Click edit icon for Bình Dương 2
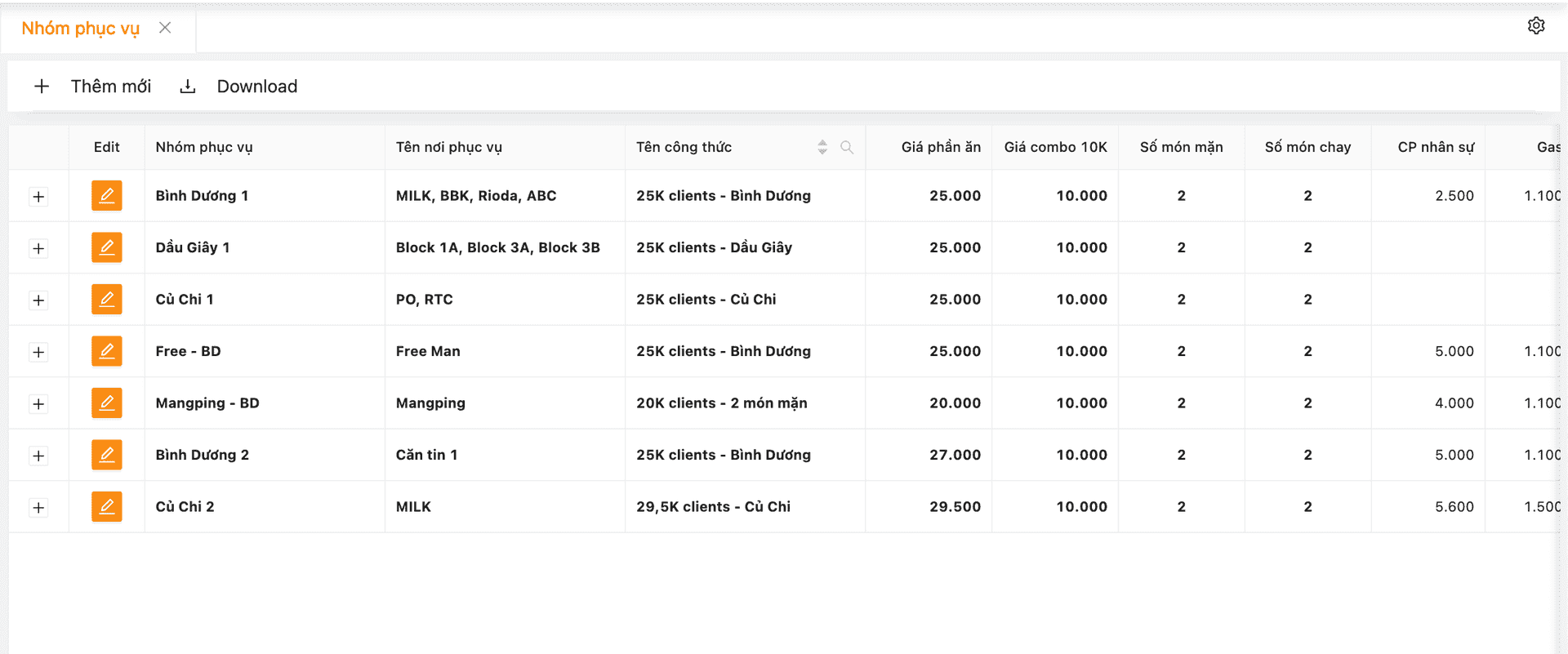1568x654 pixels. [x=107, y=455]
